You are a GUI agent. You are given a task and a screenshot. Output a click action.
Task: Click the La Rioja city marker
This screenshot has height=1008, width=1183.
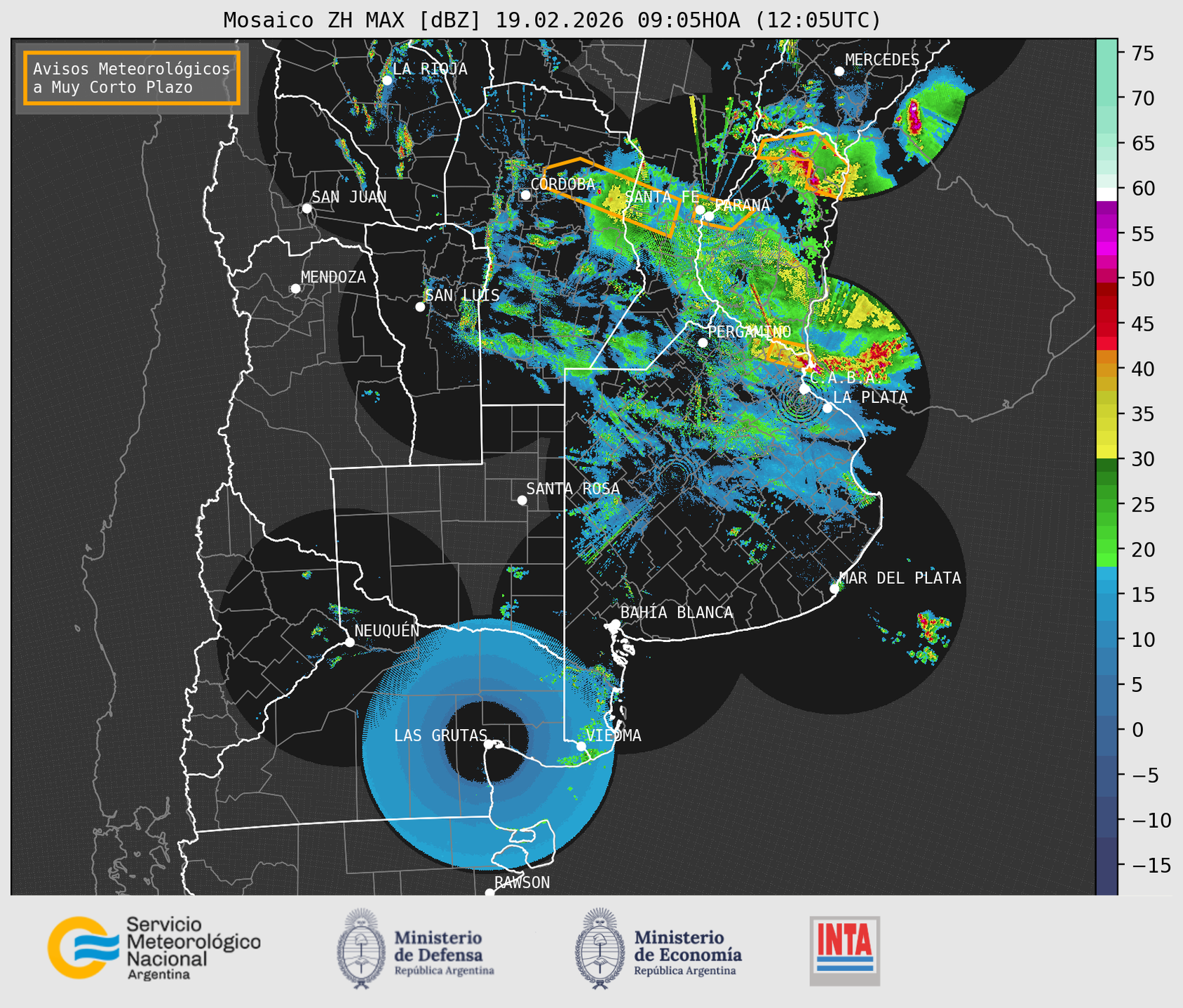point(386,81)
